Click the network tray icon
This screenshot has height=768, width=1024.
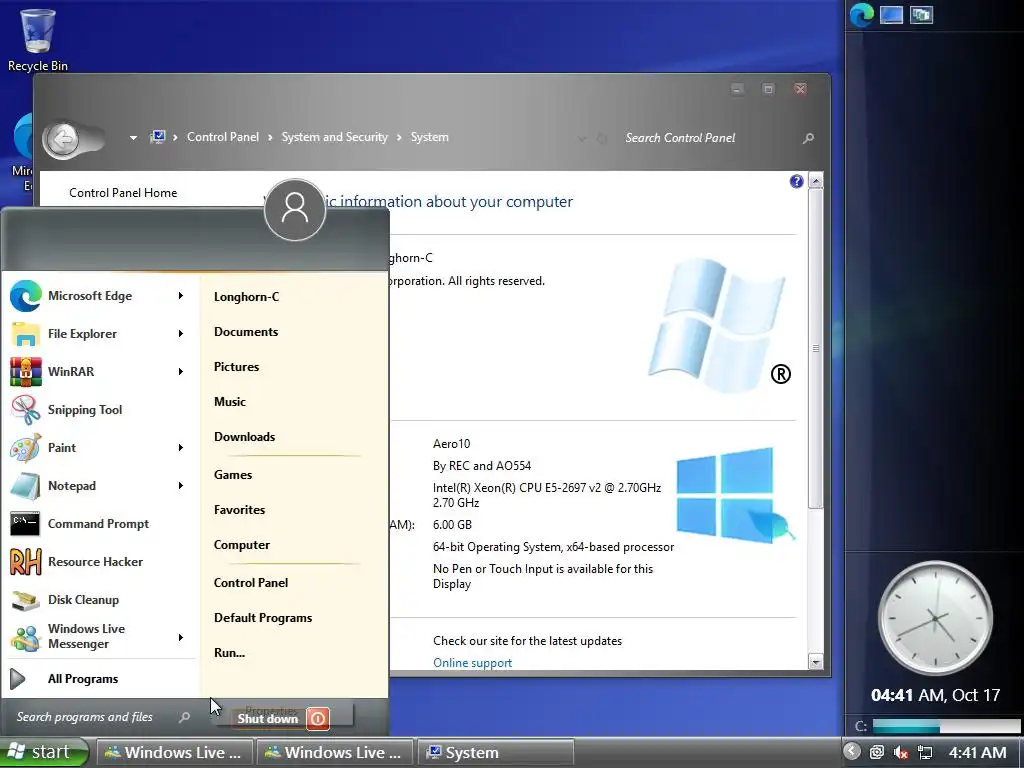tap(925, 752)
